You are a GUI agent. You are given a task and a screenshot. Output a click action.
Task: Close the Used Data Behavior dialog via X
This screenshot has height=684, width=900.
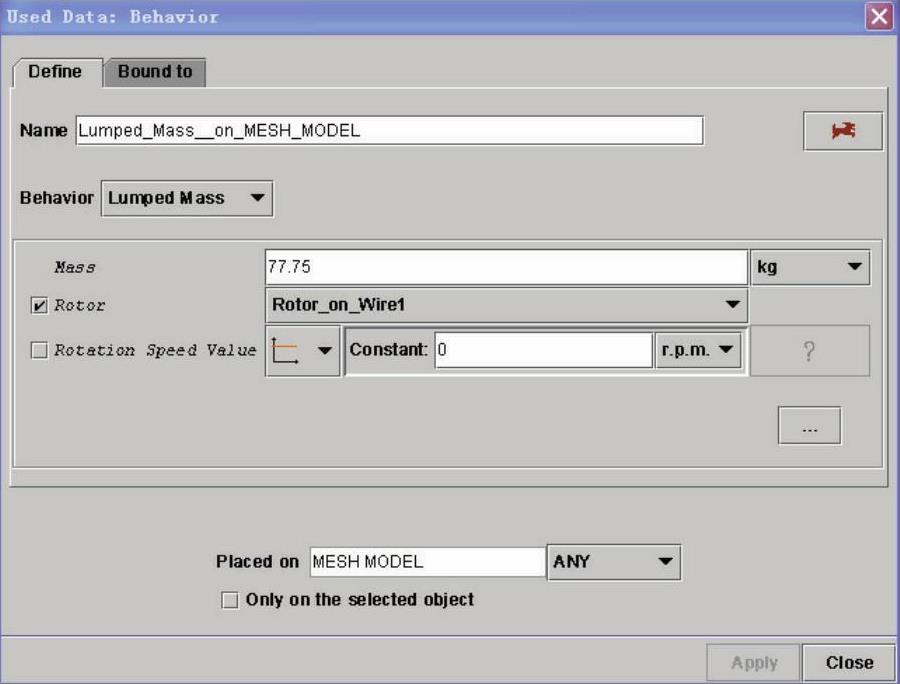click(879, 17)
